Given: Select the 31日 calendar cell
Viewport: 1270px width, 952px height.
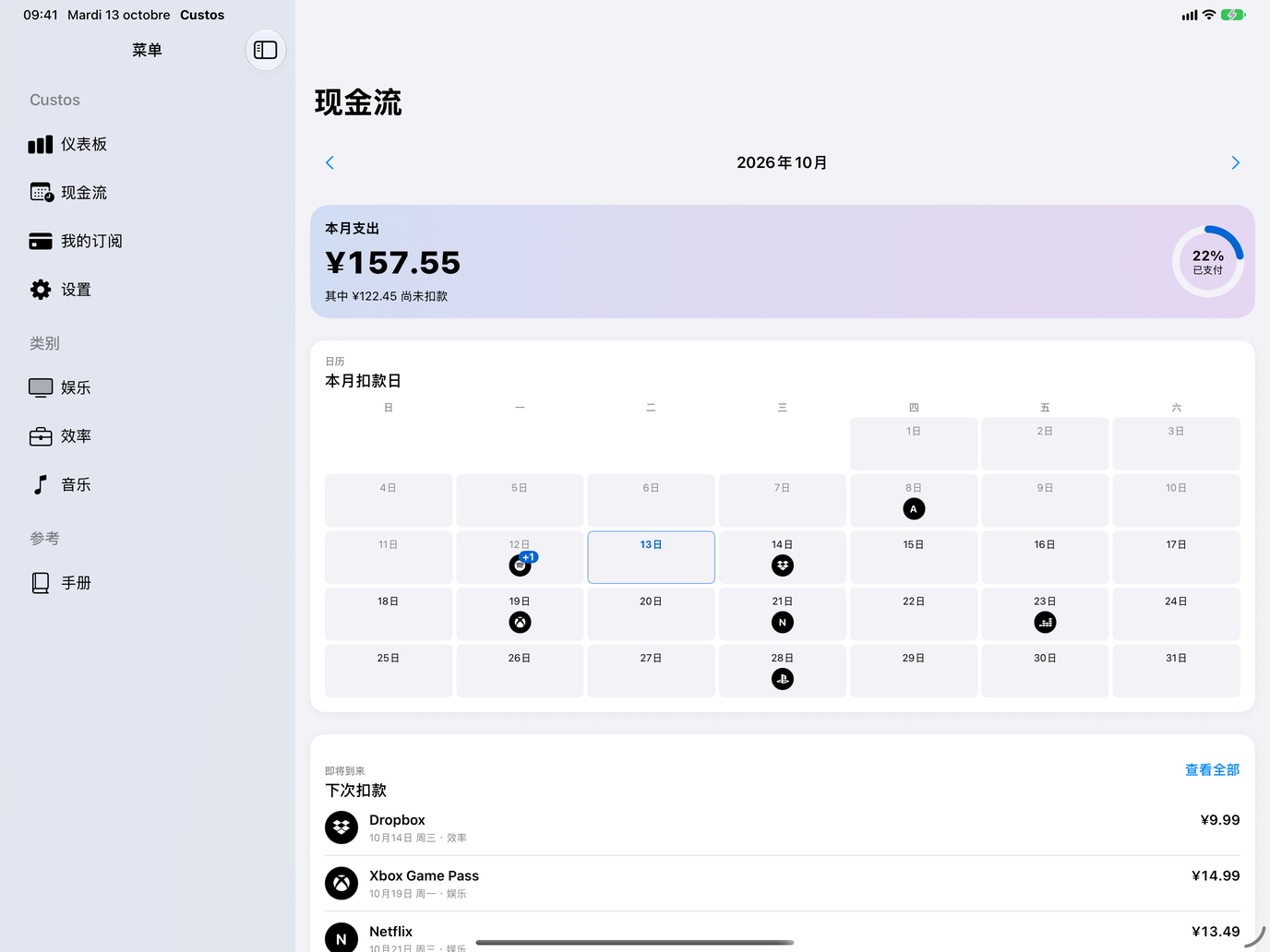Looking at the screenshot, I should pyautogui.click(x=1176, y=671).
